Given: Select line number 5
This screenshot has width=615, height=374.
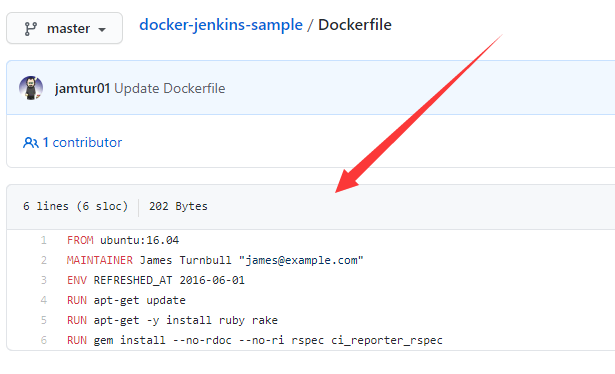Looking at the screenshot, I should 44,320.
